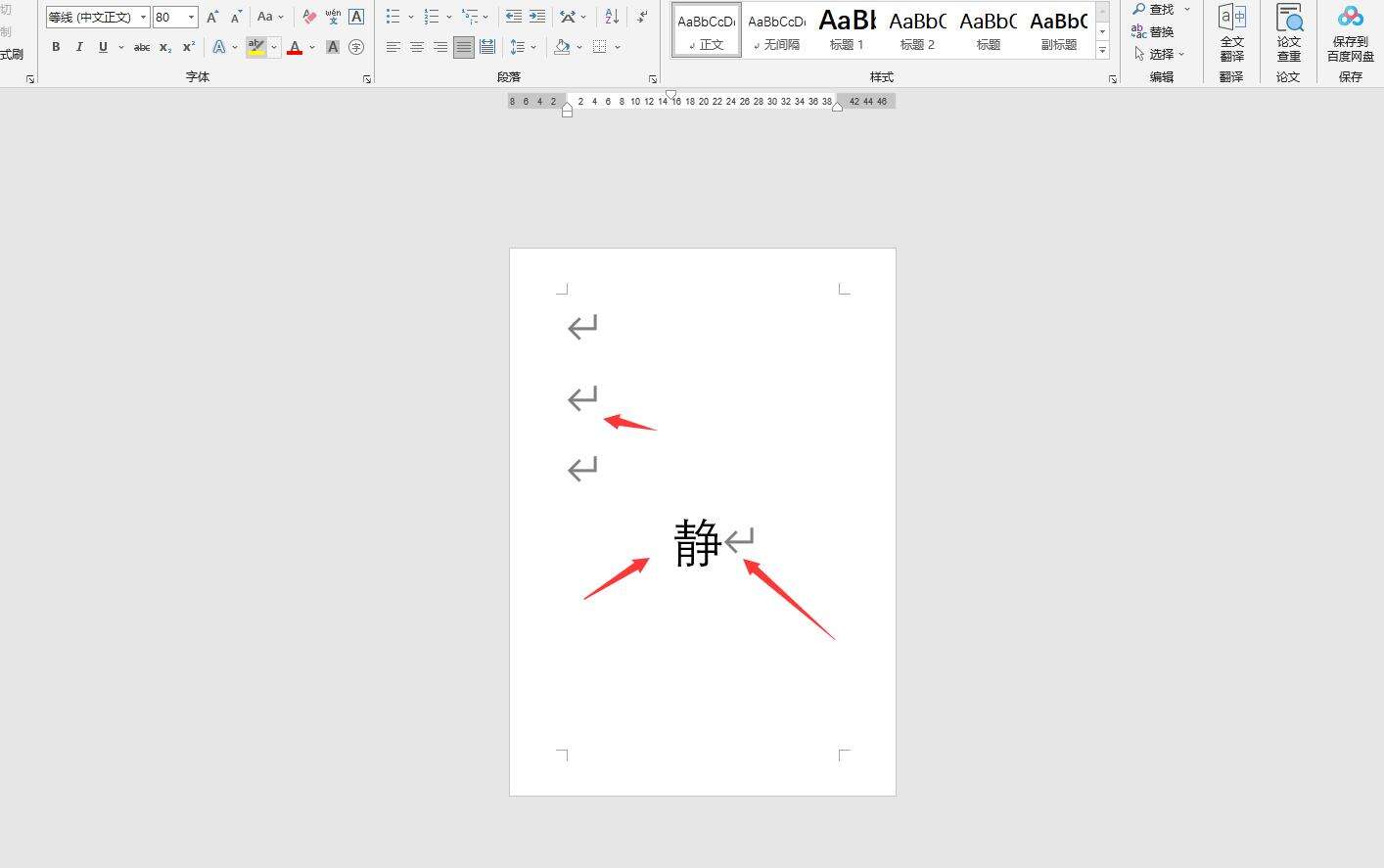Viewport: 1384px width, 868px height.
Task: Expand font color dropdown arrow
Action: [312, 47]
